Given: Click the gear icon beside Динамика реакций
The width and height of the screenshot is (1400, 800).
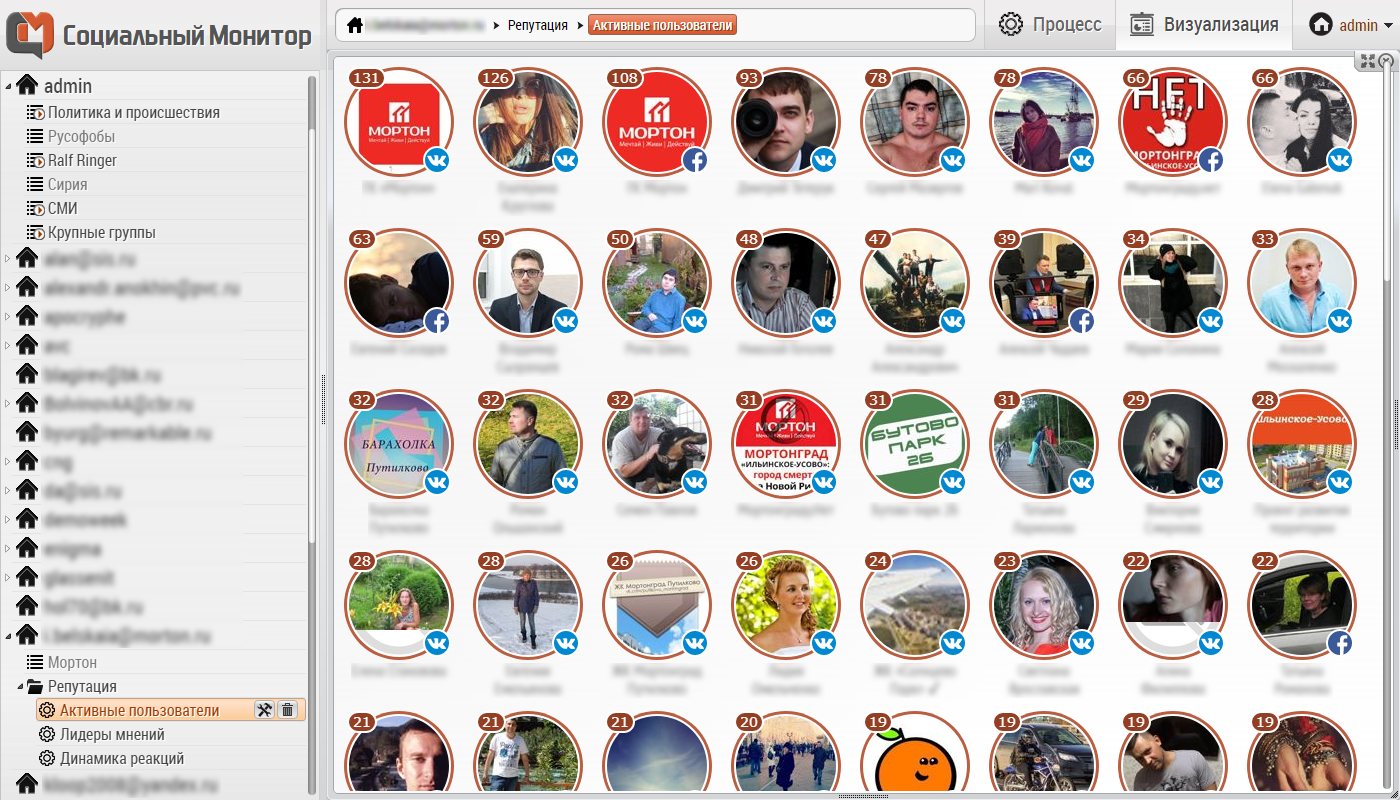Looking at the screenshot, I should (x=47, y=758).
